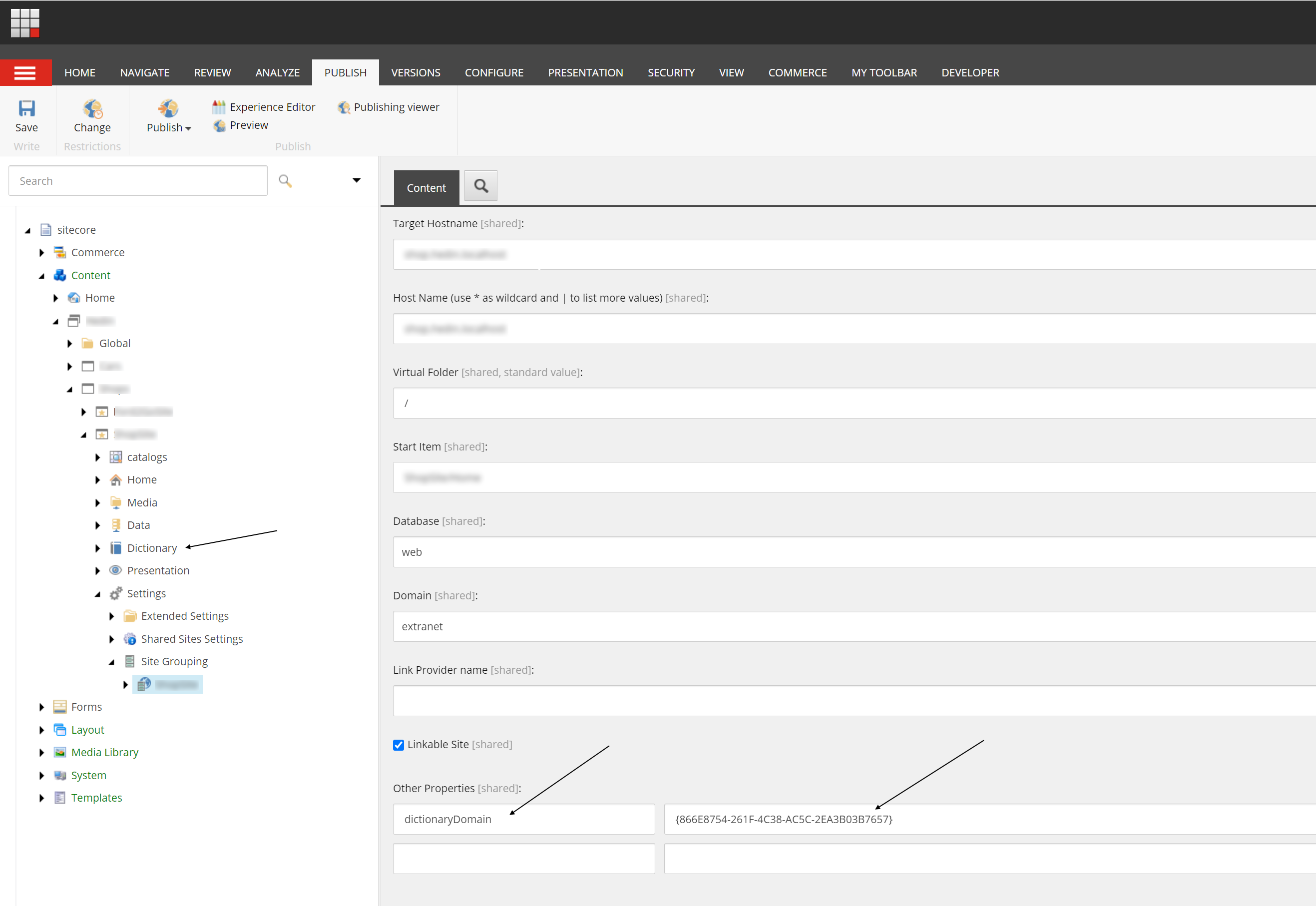Select the Media Library tree item

click(x=104, y=752)
